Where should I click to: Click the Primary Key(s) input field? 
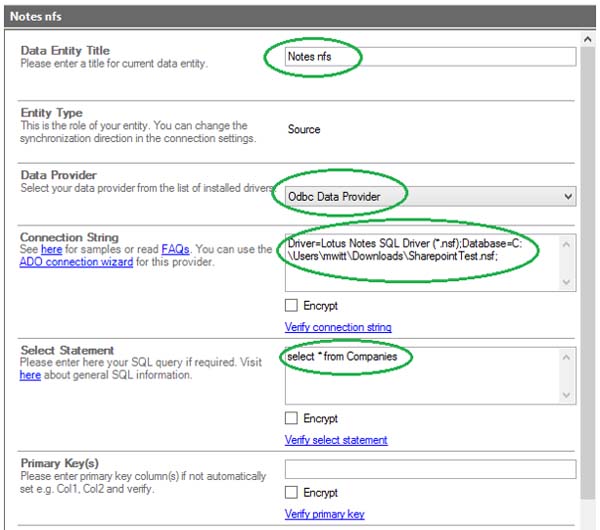tap(430, 469)
